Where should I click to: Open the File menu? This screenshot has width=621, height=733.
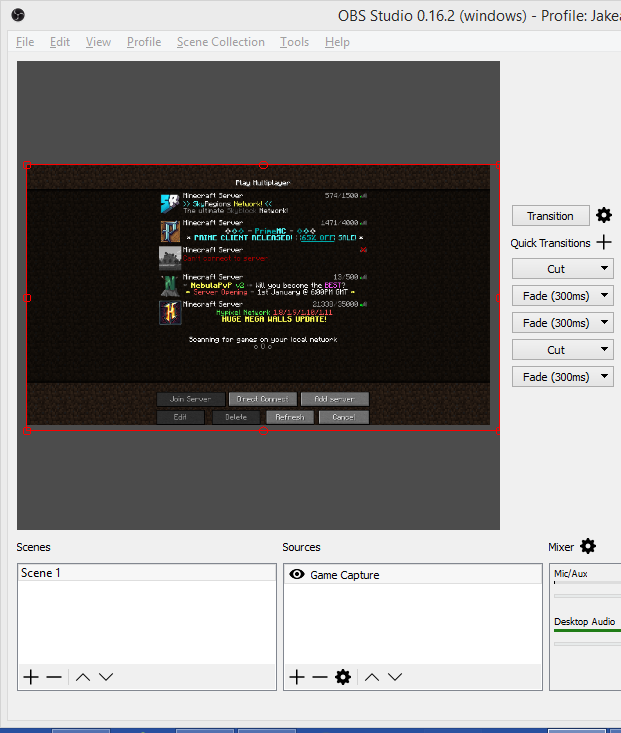click(x=25, y=42)
